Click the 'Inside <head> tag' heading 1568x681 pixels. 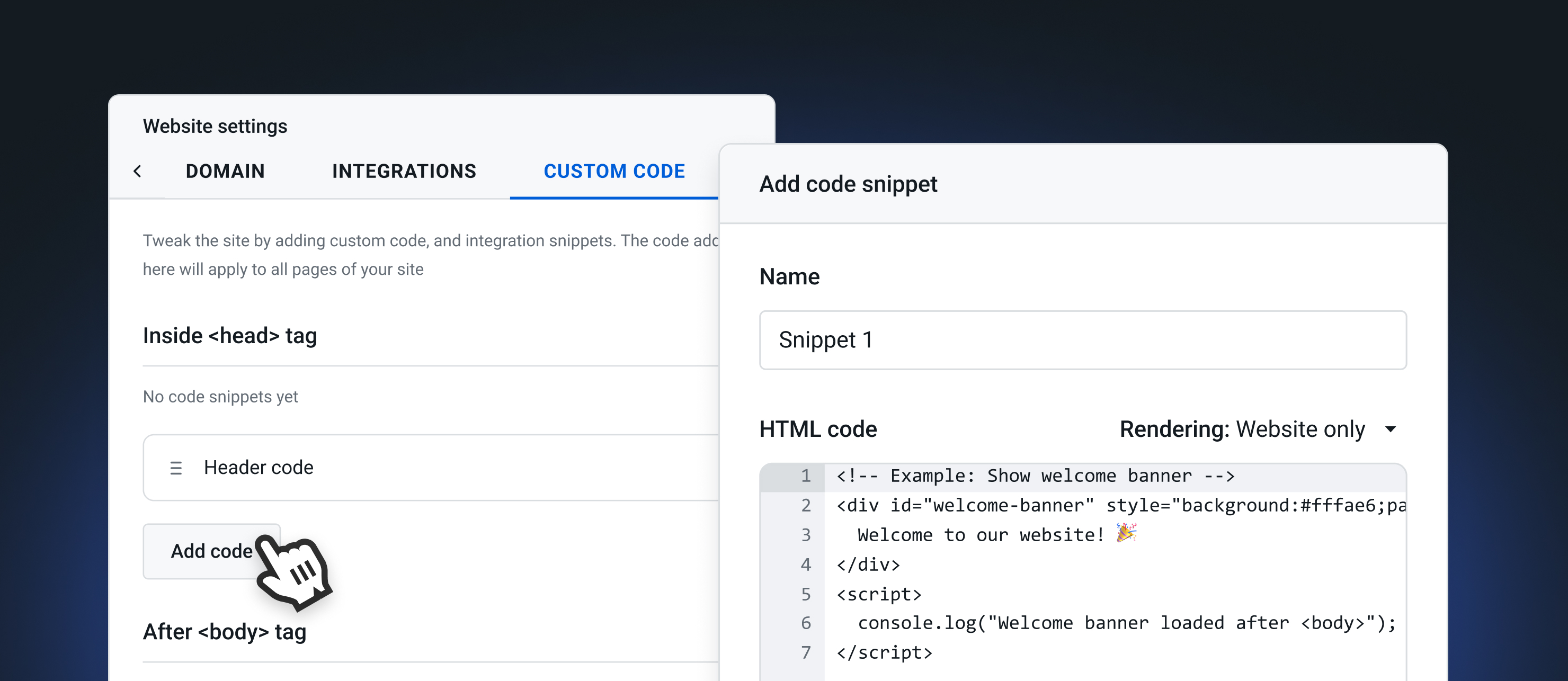[229, 335]
